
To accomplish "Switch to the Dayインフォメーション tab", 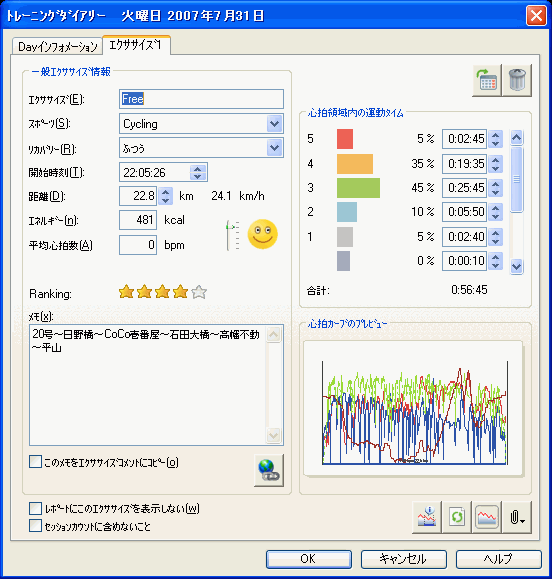I will point(57,47).
